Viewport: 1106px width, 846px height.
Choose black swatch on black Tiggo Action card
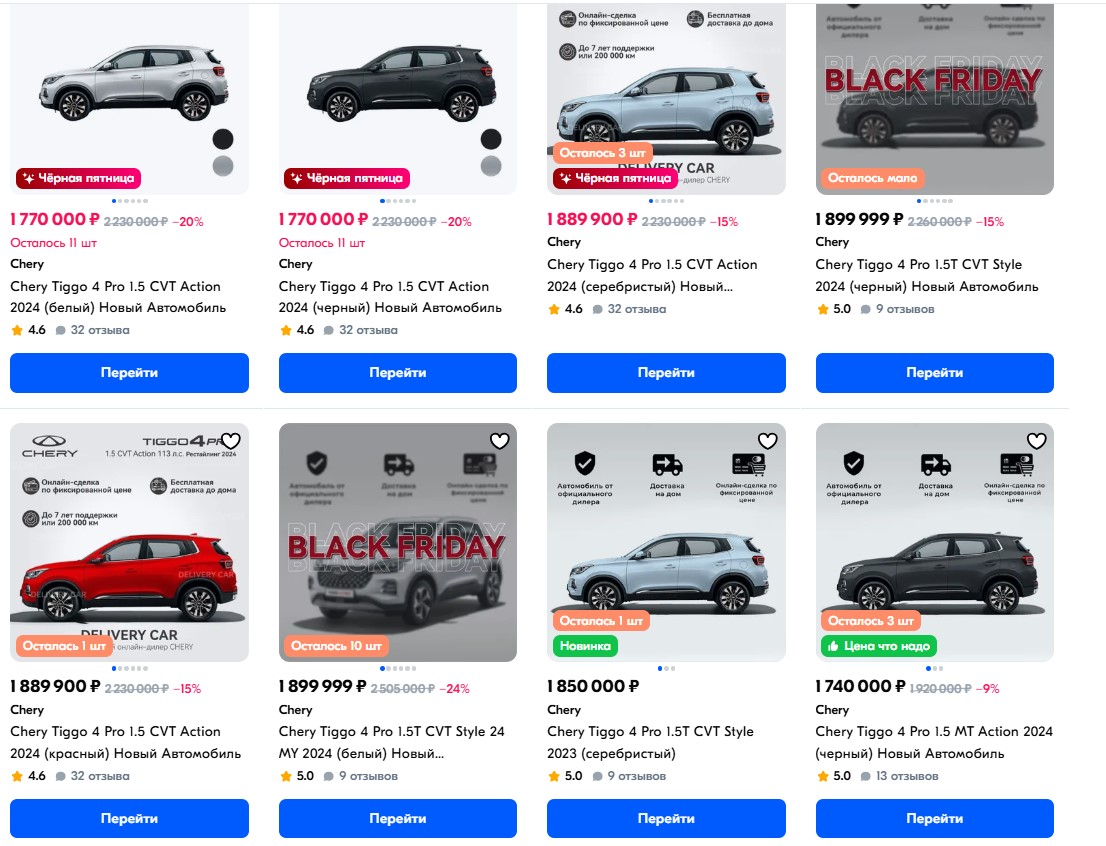click(491, 139)
